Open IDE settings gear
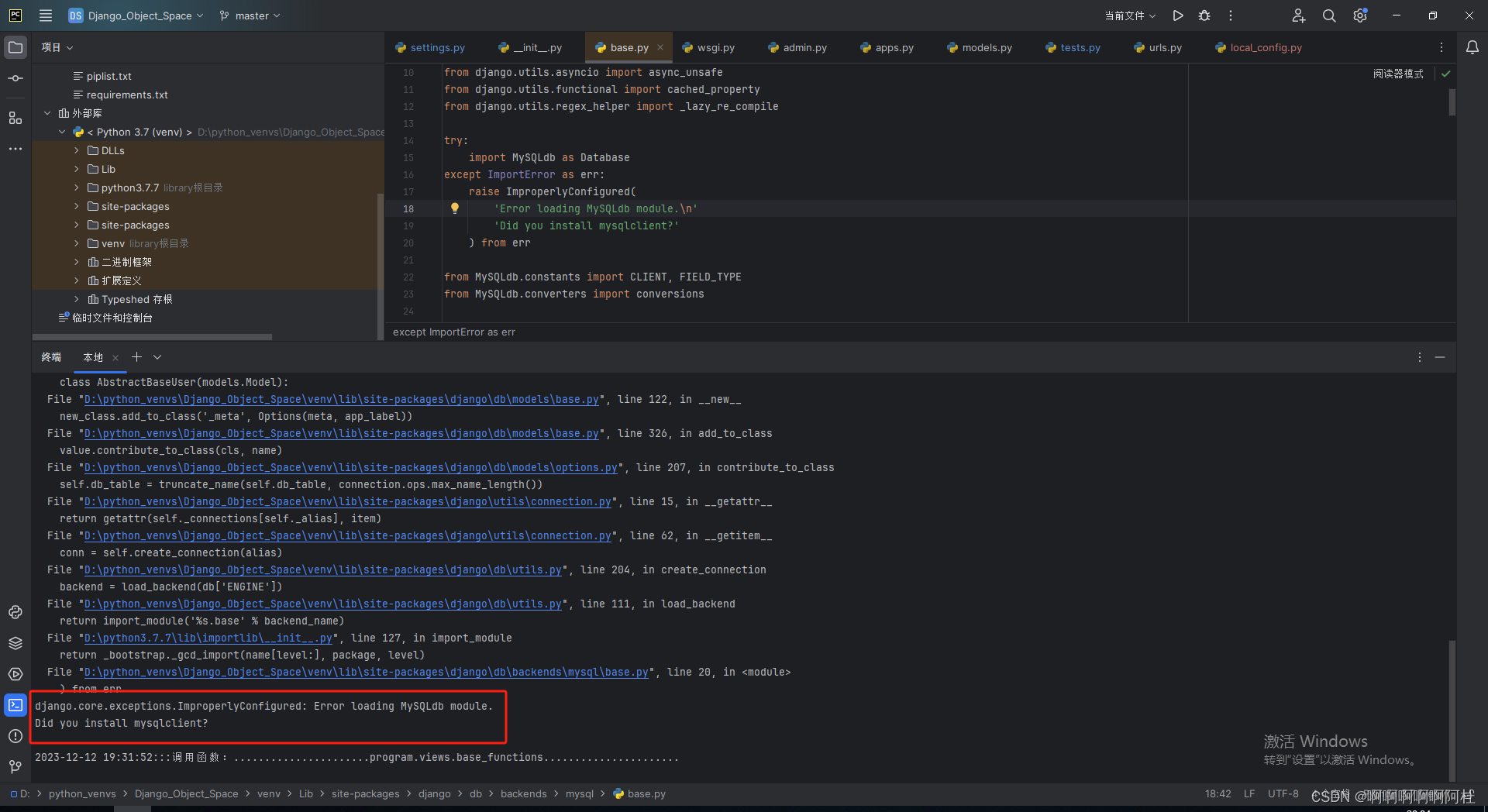The width and height of the screenshot is (1488, 812). click(x=1360, y=15)
